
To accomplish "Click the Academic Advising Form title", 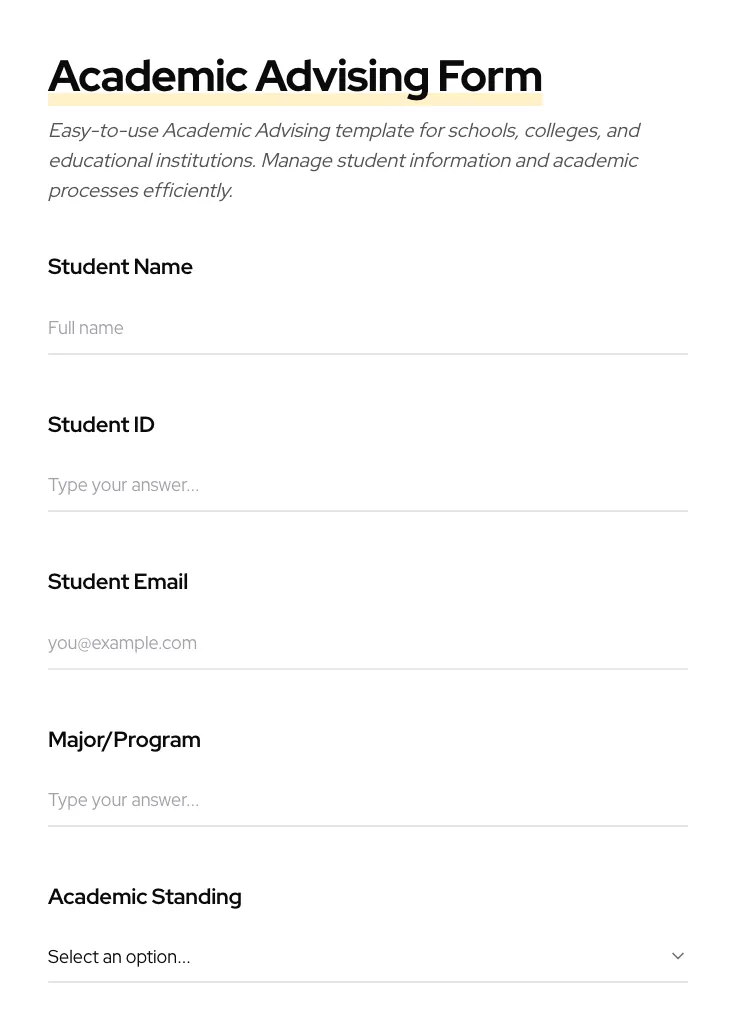I will click(295, 76).
